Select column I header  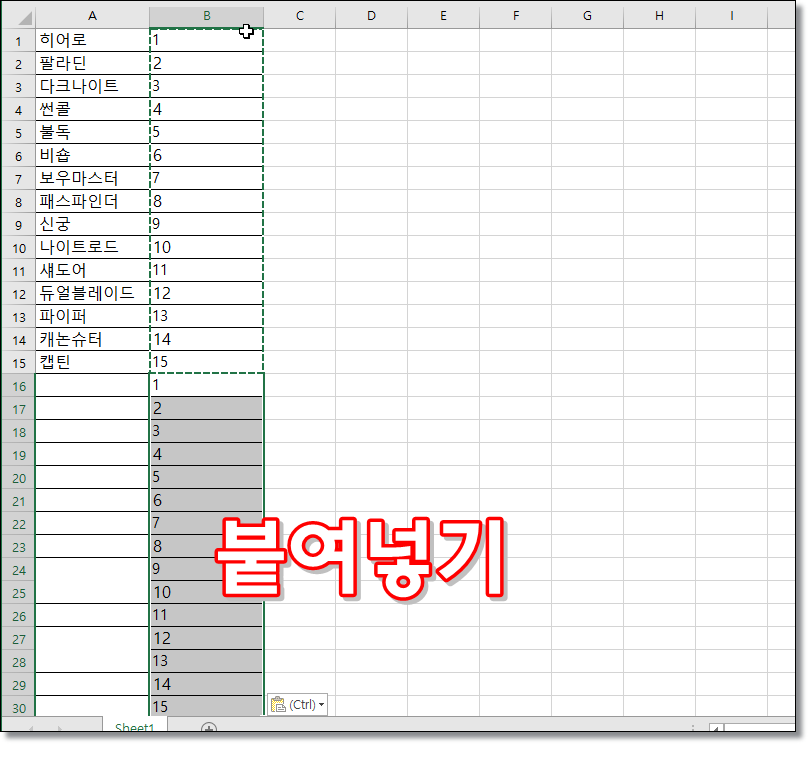(731, 16)
